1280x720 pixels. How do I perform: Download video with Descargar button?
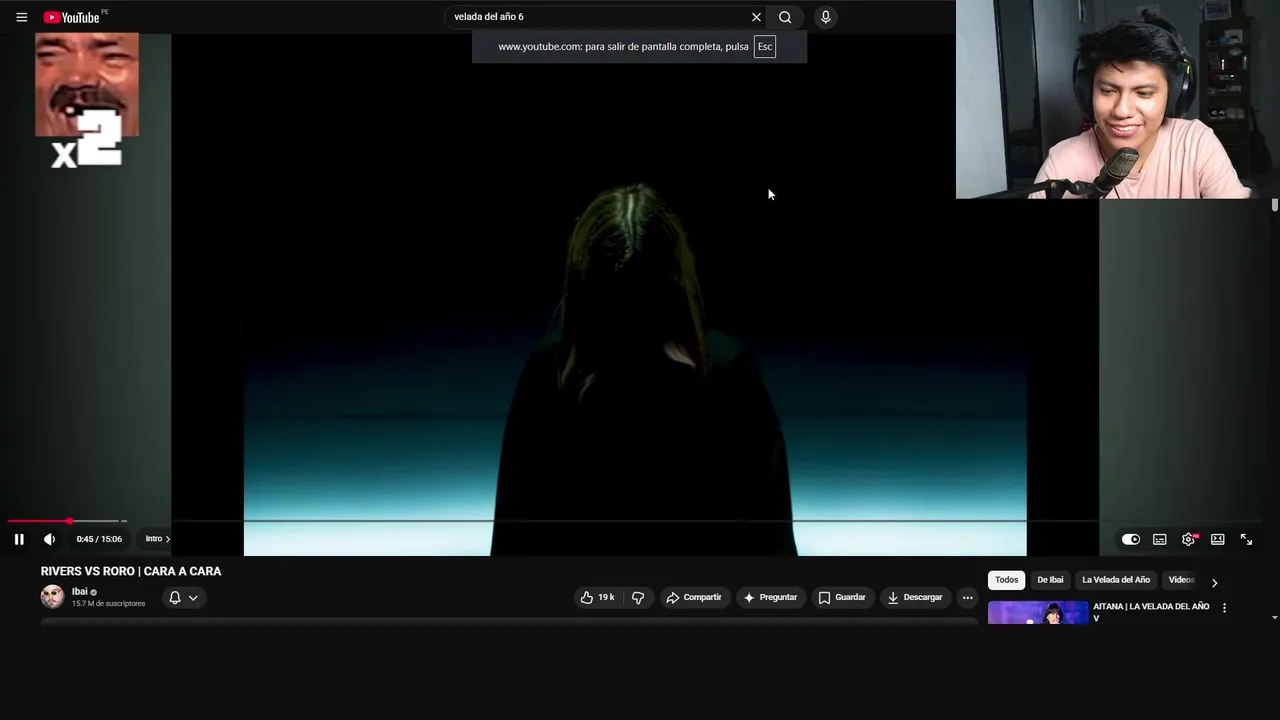(914, 597)
